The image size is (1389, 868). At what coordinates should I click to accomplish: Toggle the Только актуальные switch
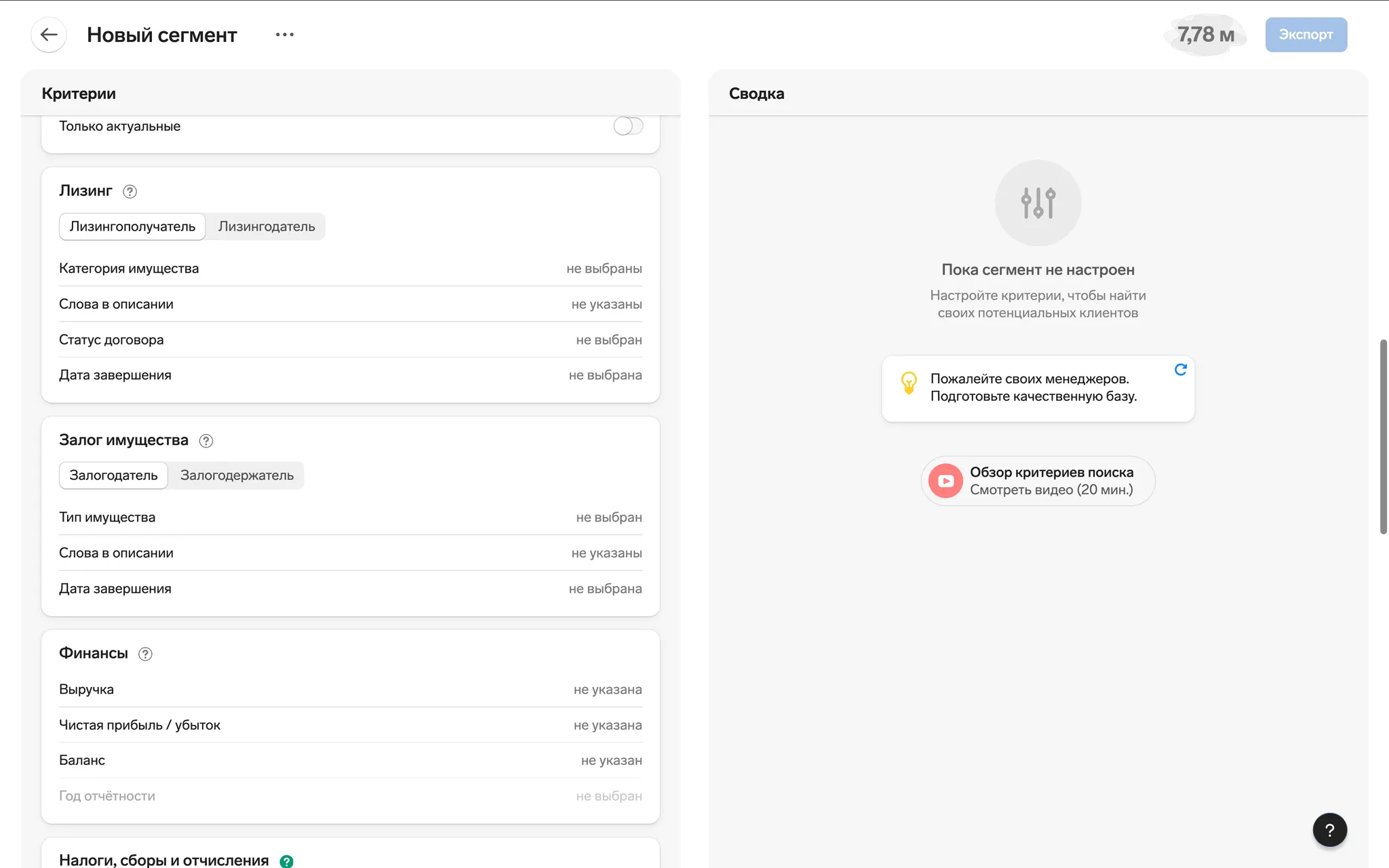click(x=628, y=126)
